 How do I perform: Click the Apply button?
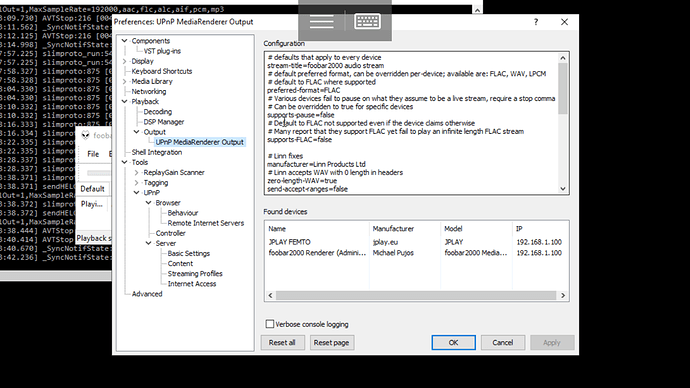click(x=552, y=342)
